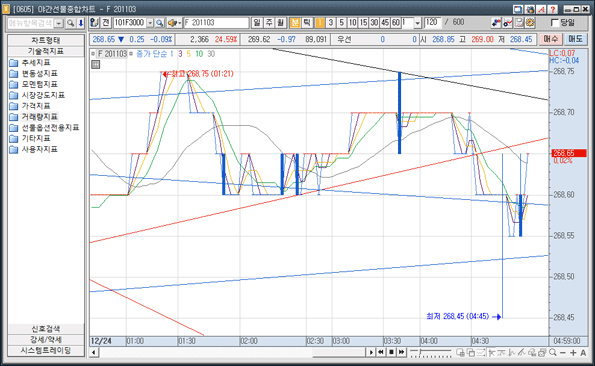
Task: Click the 매수 buy button
Action: coord(550,39)
